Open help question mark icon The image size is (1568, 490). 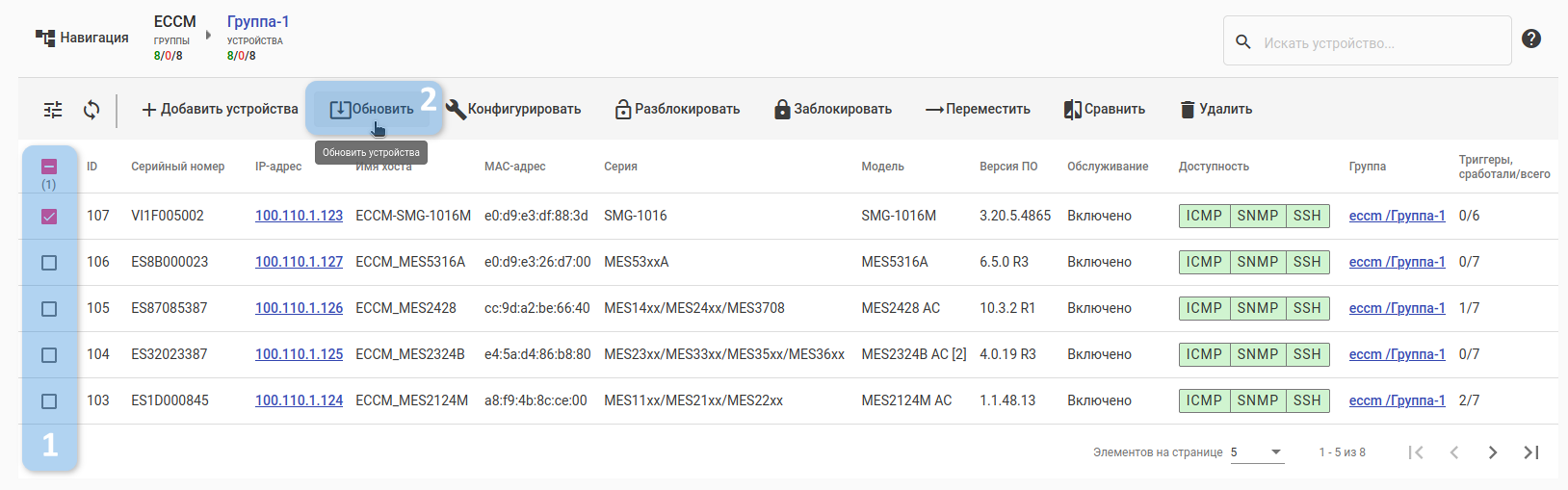1531,39
